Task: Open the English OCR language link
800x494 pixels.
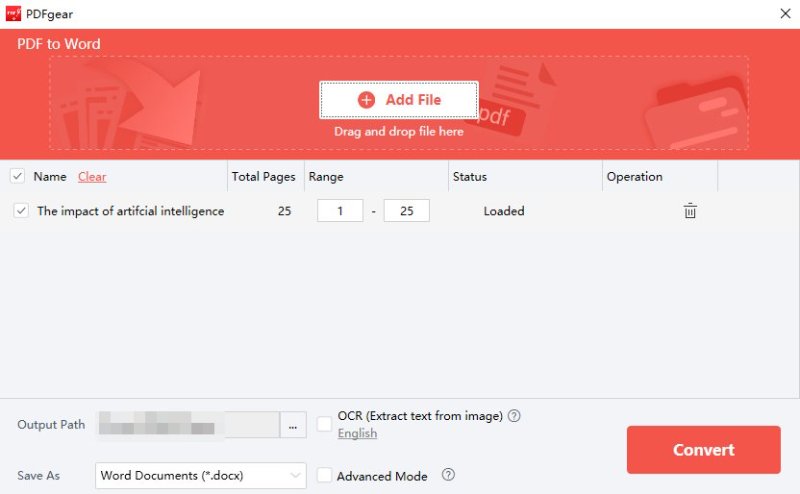Action: (x=357, y=433)
